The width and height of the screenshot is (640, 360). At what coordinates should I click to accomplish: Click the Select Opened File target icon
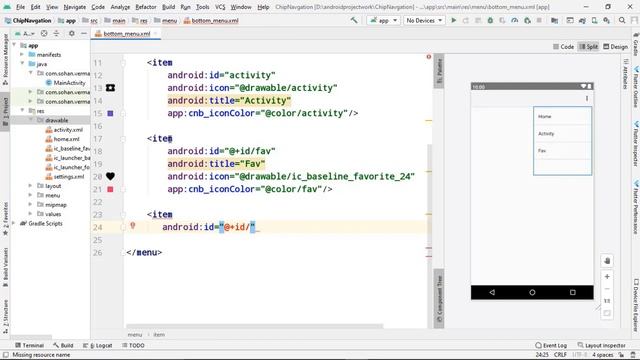click(x=44, y=33)
